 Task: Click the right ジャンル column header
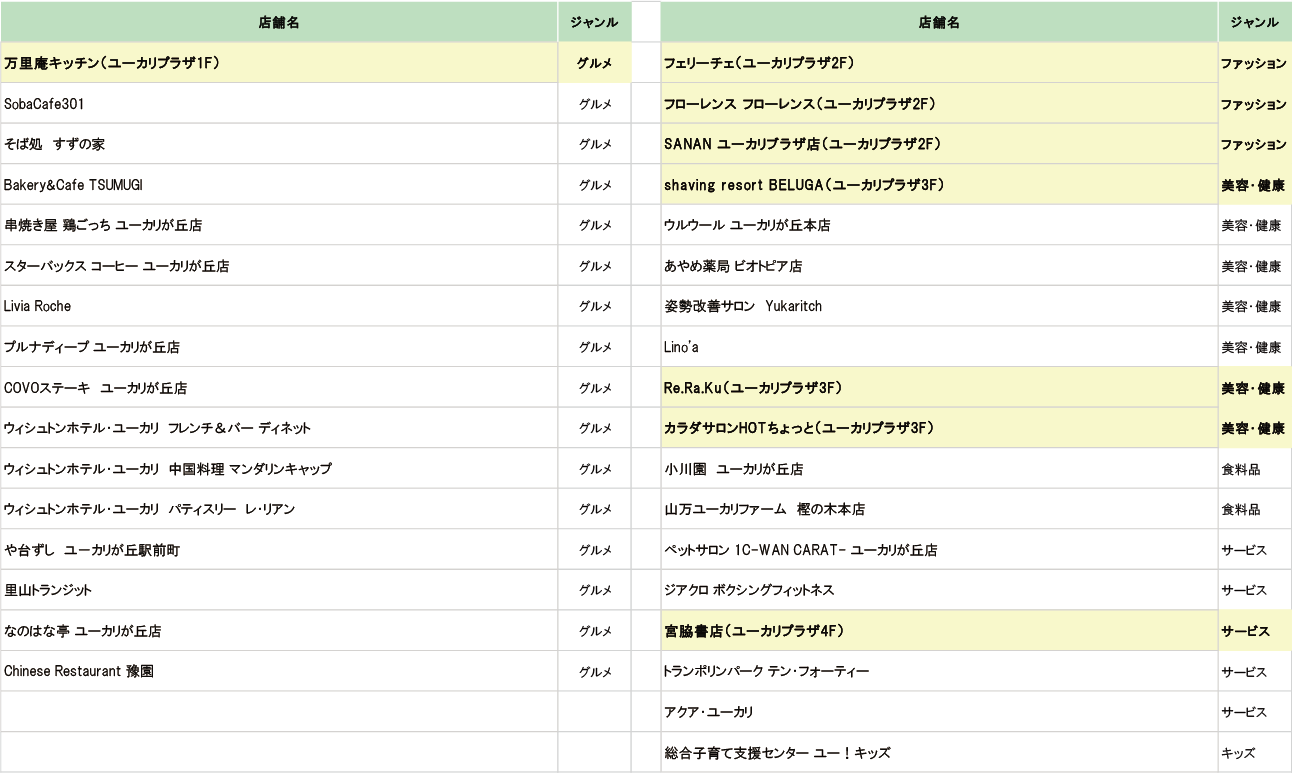(x=1254, y=22)
